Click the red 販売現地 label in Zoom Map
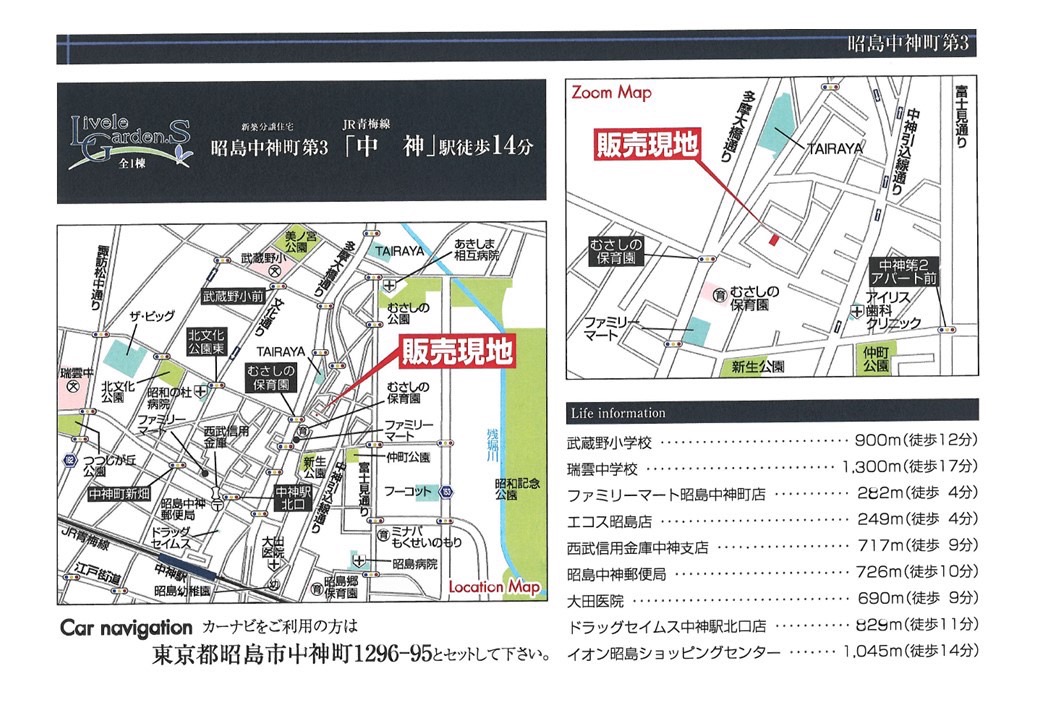1040x720 pixels. (x=647, y=145)
